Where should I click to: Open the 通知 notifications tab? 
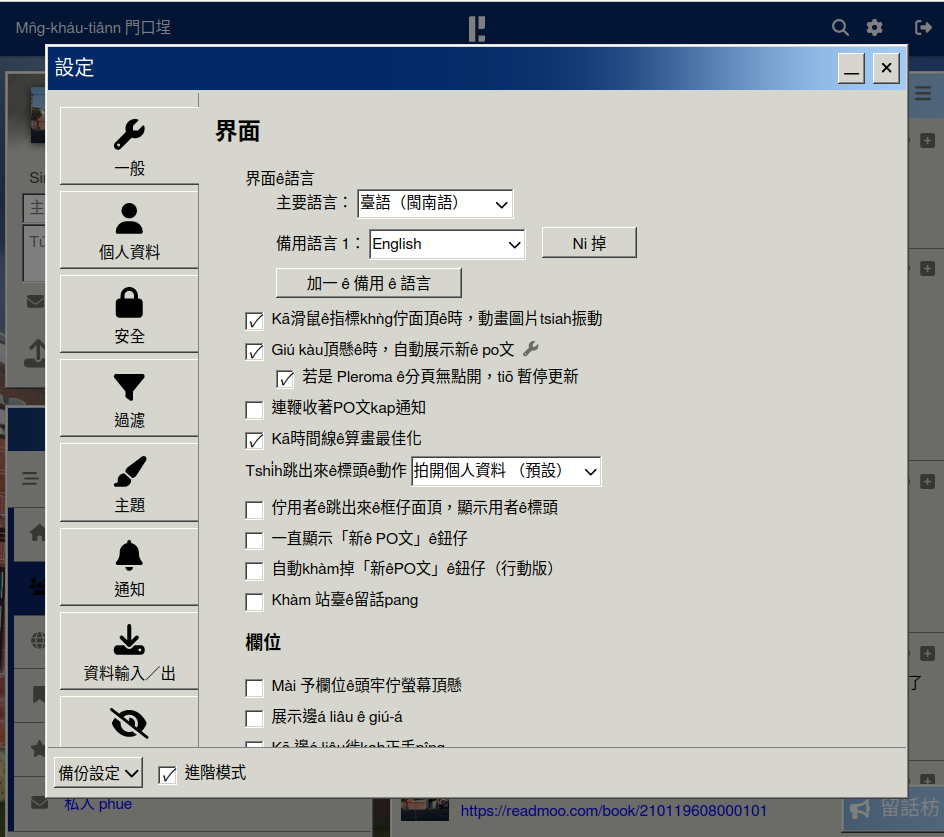129,567
